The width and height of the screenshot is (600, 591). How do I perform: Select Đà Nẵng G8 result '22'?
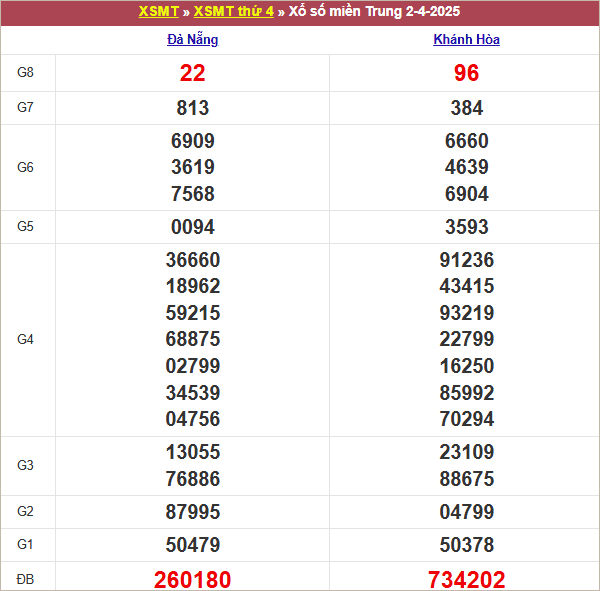[x=192, y=73]
